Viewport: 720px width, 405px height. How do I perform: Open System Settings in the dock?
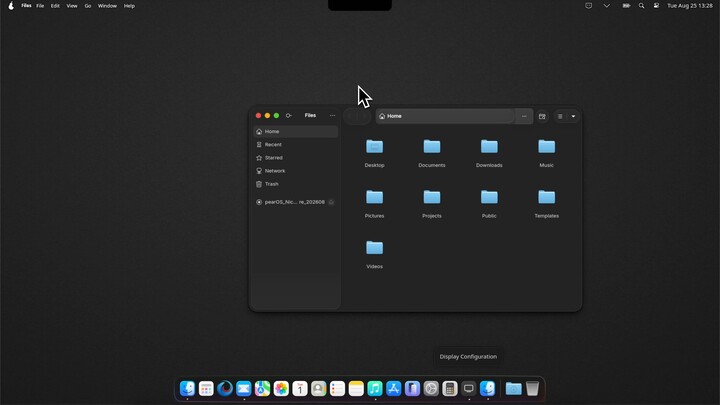(x=431, y=388)
